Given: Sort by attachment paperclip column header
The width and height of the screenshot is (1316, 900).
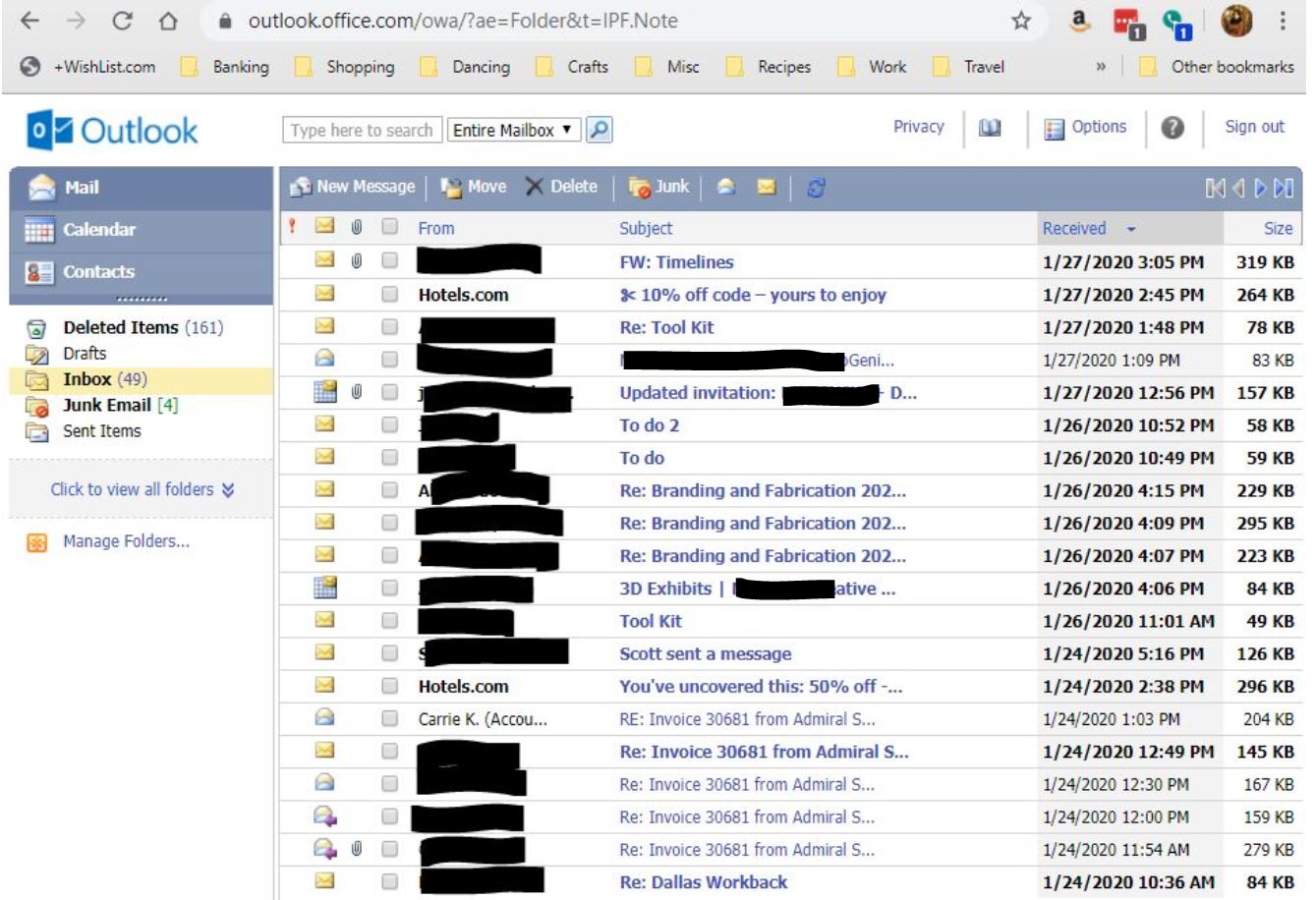Looking at the screenshot, I should pos(357,227).
